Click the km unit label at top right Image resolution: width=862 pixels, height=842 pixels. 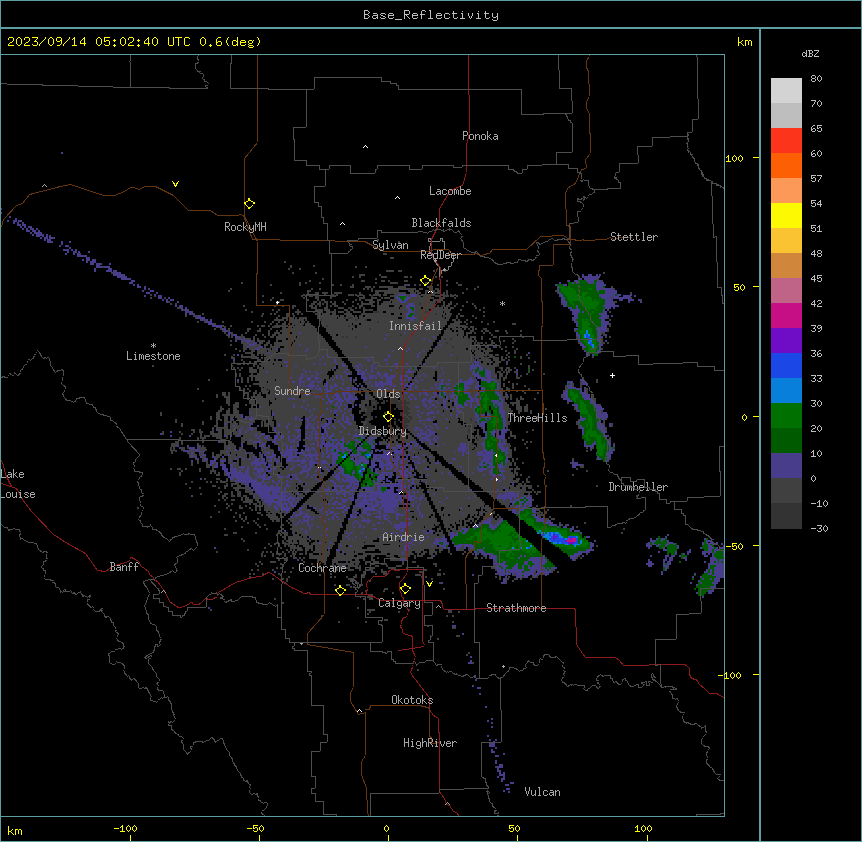click(745, 42)
